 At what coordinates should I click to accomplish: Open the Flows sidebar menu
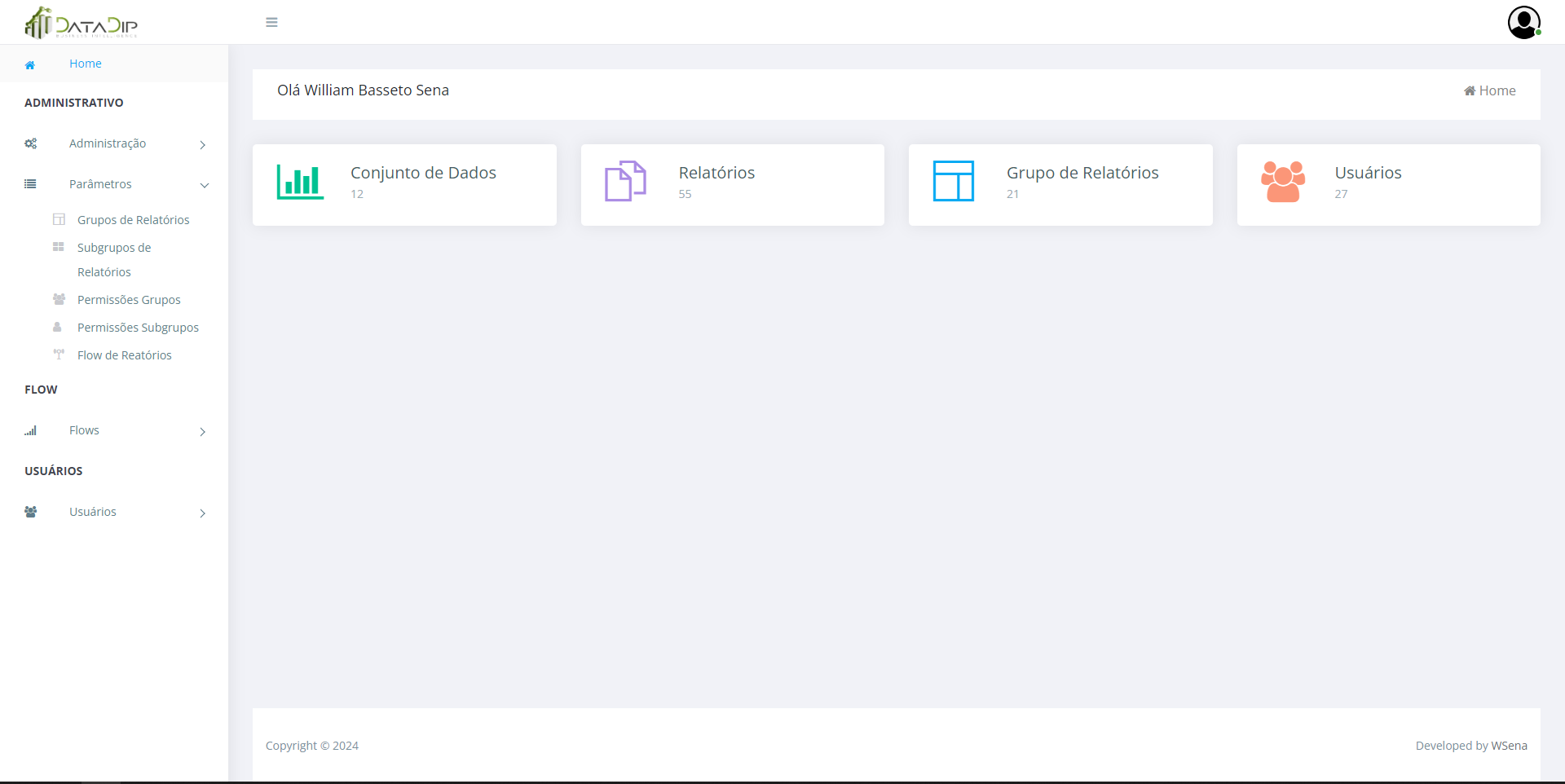point(114,430)
